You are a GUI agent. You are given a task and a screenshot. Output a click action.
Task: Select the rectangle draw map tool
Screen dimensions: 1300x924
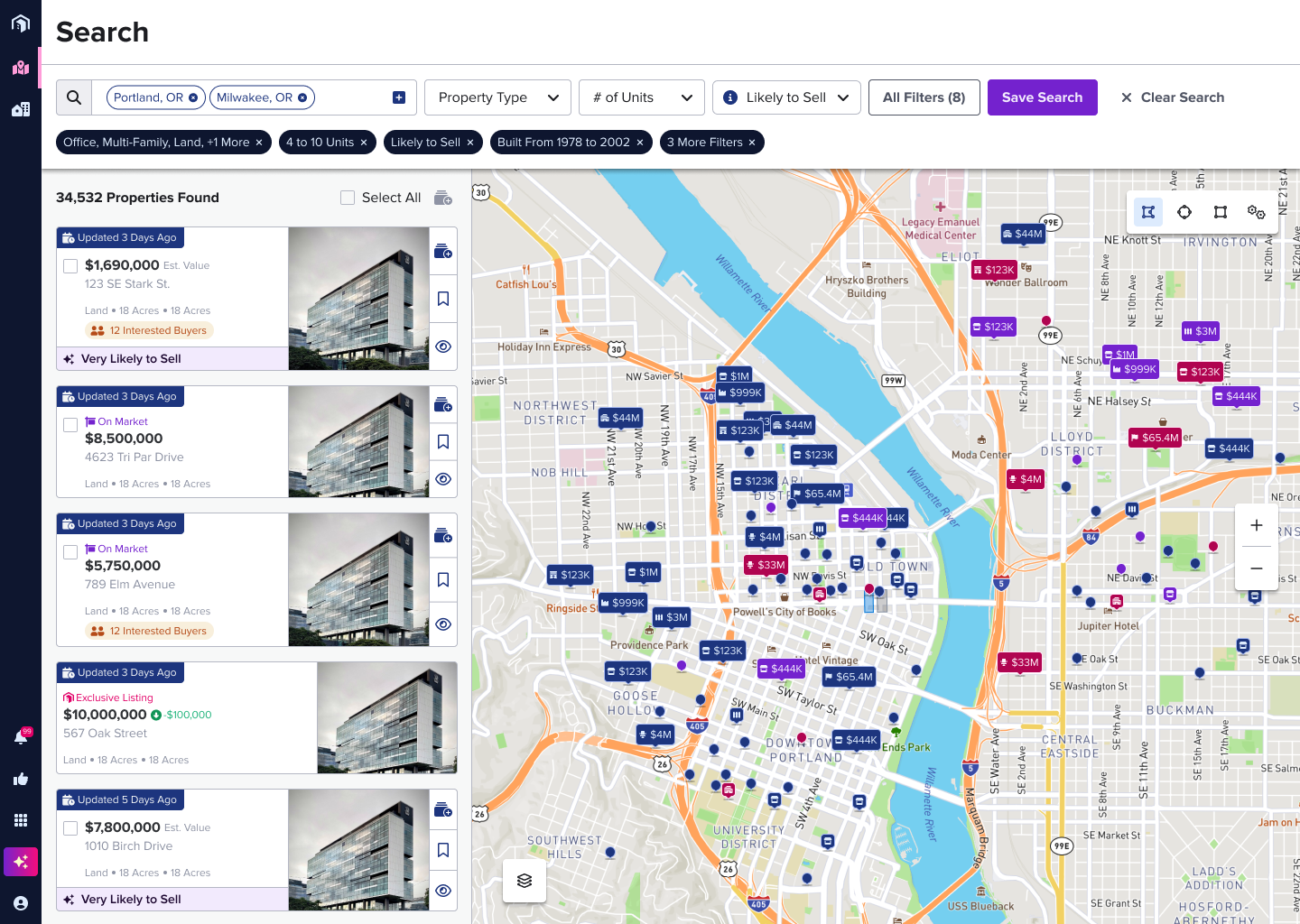point(1221,212)
